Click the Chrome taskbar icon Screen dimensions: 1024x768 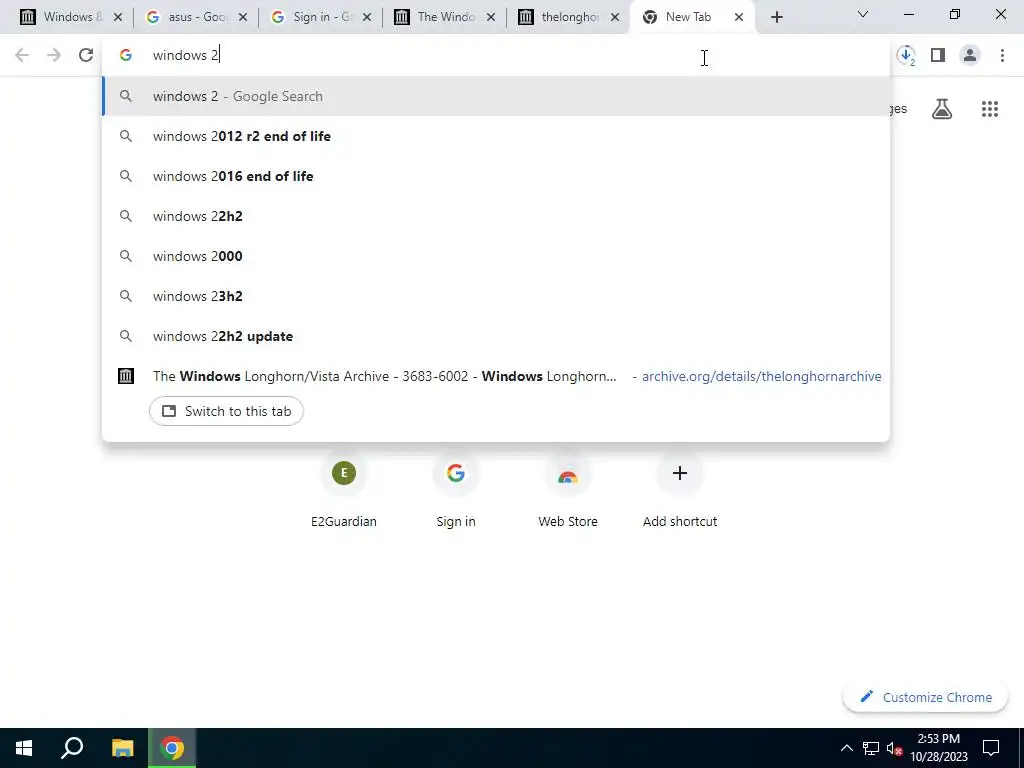tap(172, 748)
